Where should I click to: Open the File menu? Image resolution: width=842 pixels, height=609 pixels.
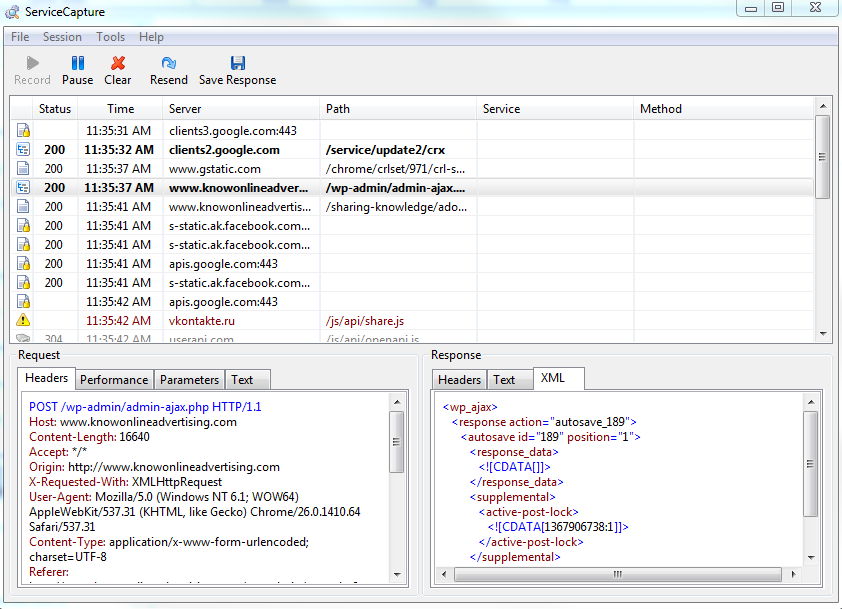coord(20,37)
